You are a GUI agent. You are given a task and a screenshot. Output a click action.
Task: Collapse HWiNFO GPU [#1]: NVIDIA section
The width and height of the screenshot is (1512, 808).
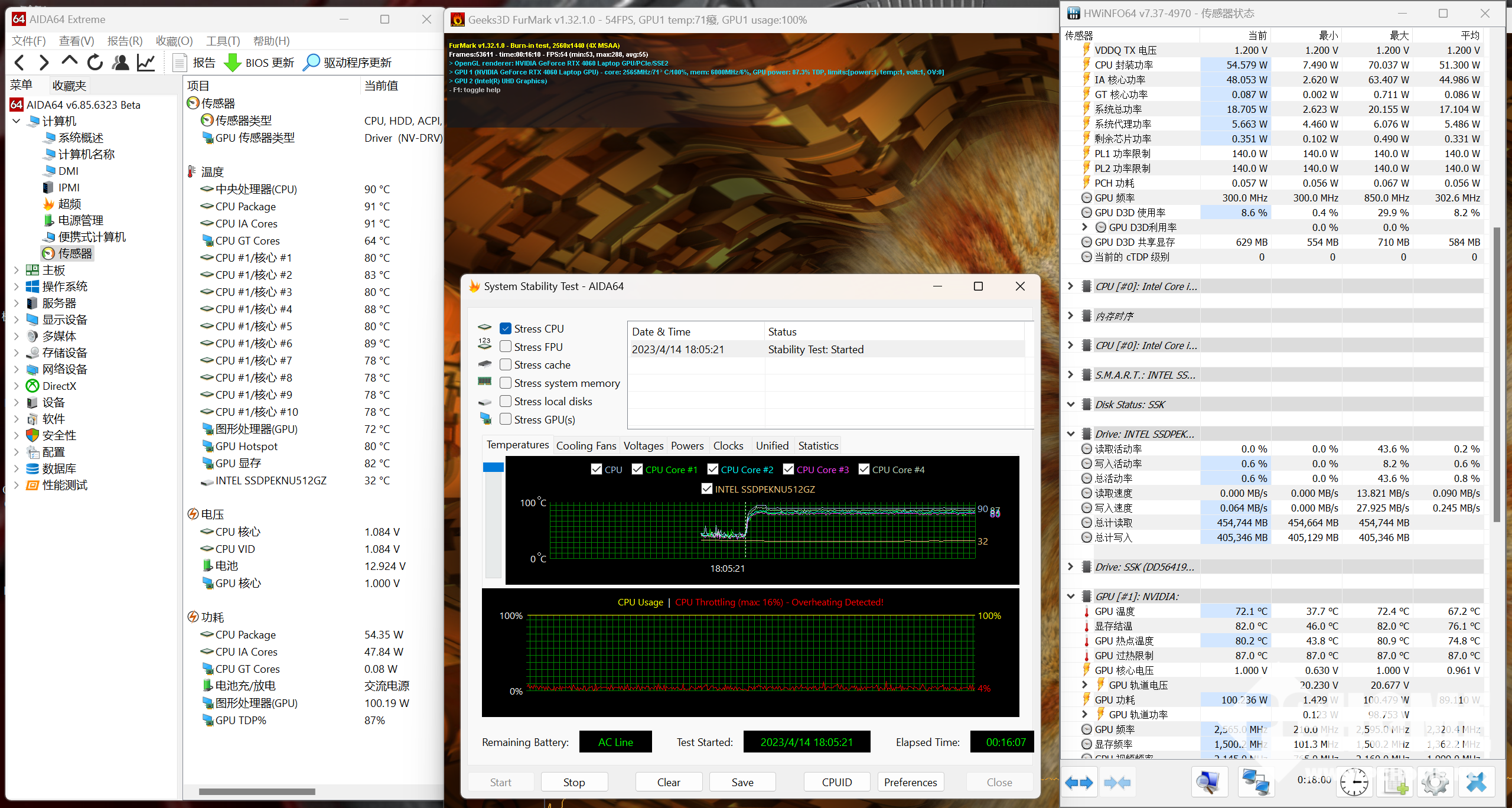pyautogui.click(x=1071, y=596)
